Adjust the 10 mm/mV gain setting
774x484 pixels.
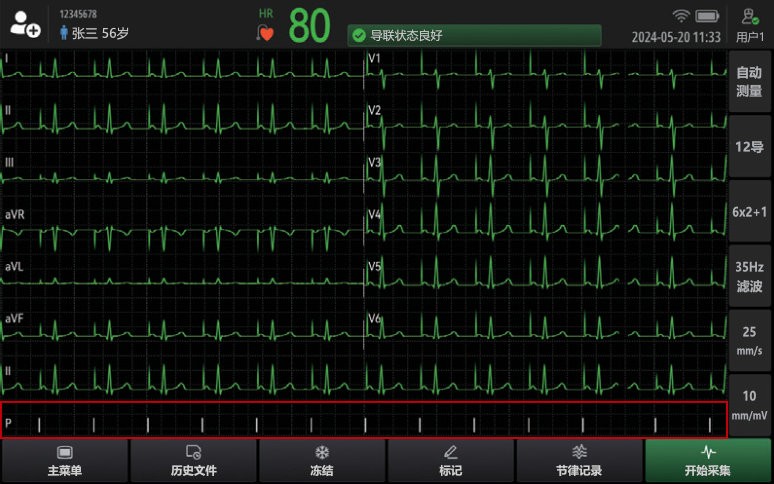(x=749, y=405)
